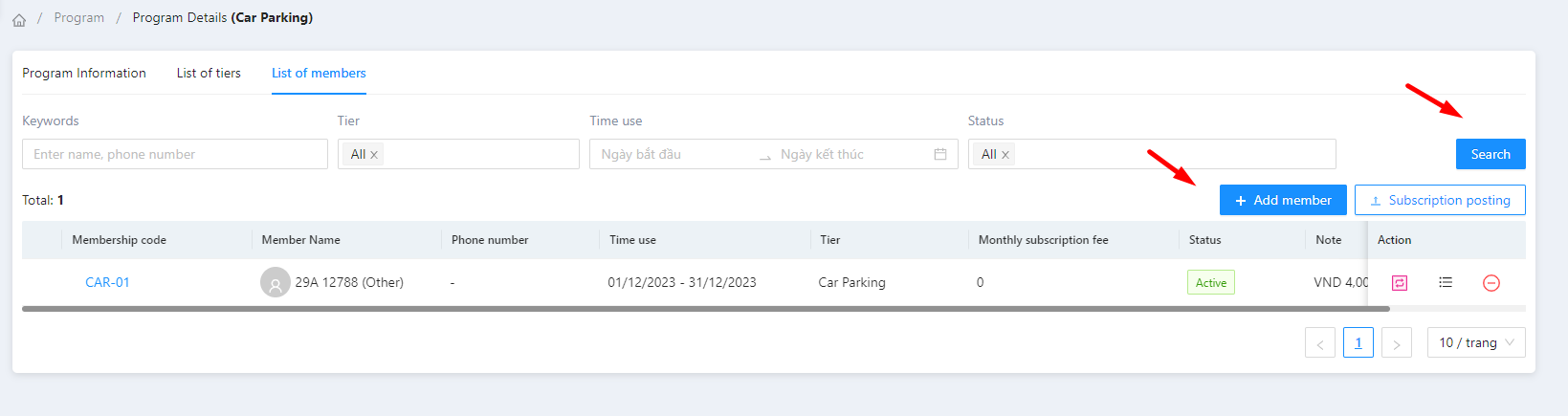This screenshot has width=1568, height=416.
Task: Expand the '10 / trang' page size dropdown
Action: click(x=1476, y=343)
